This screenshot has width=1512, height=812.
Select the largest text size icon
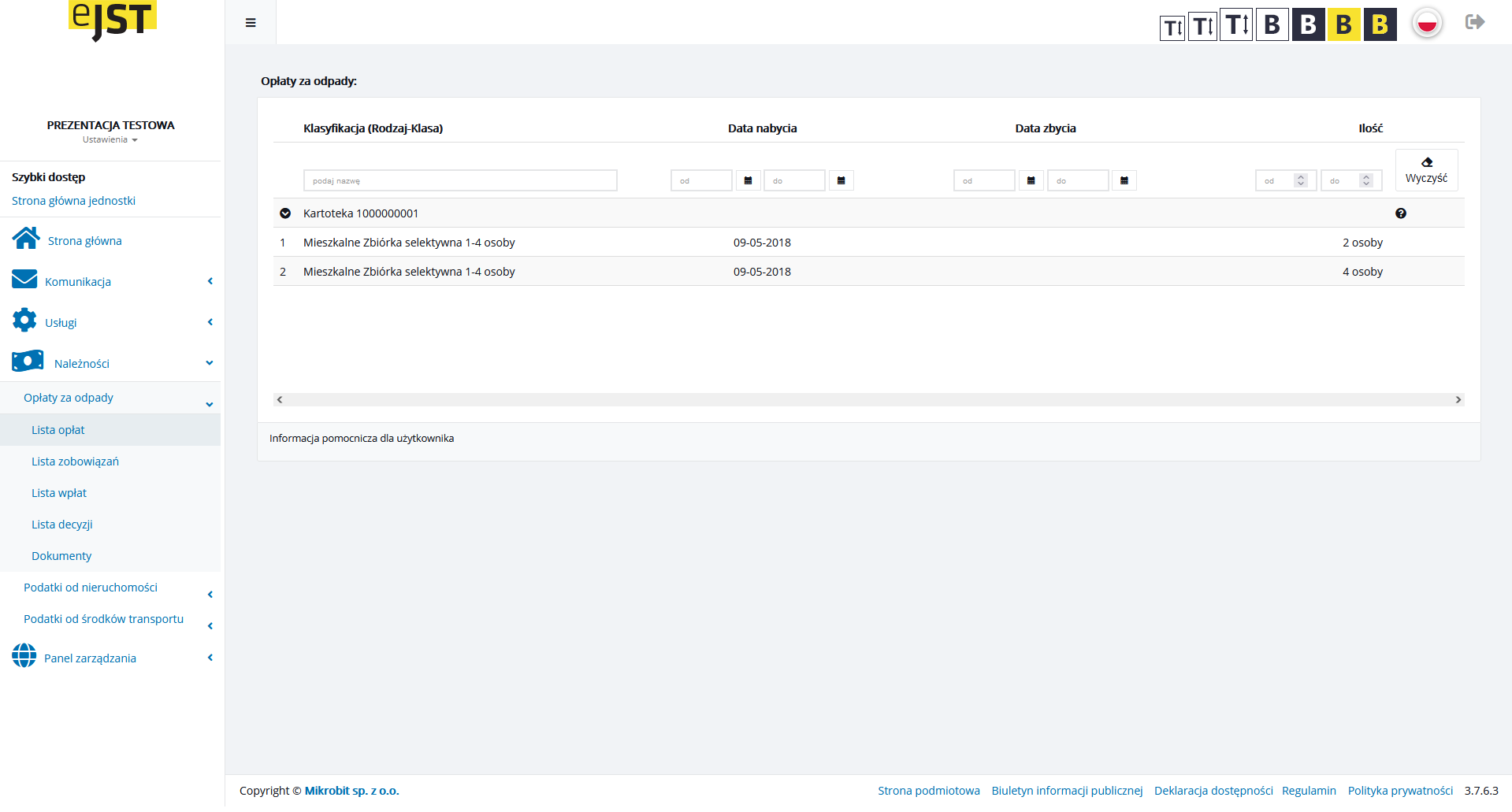pyautogui.click(x=1235, y=24)
